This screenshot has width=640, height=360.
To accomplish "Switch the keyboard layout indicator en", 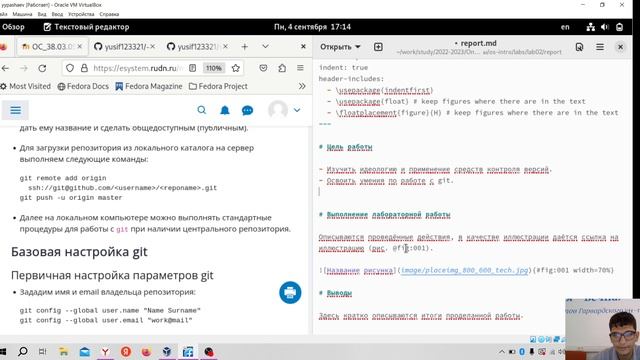I will click(x=565, y=27).
